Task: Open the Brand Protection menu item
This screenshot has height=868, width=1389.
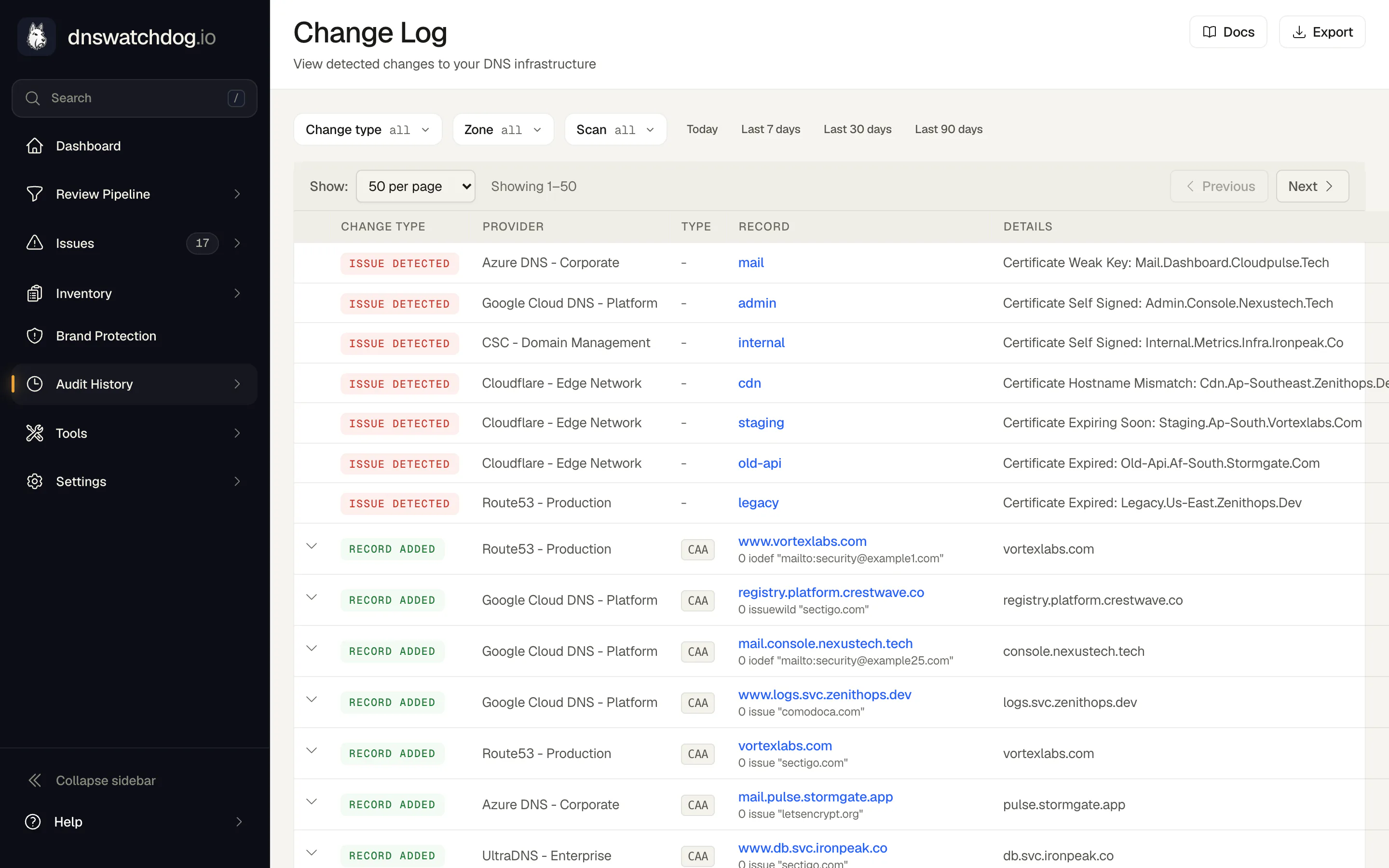Action: click(134, 336)
